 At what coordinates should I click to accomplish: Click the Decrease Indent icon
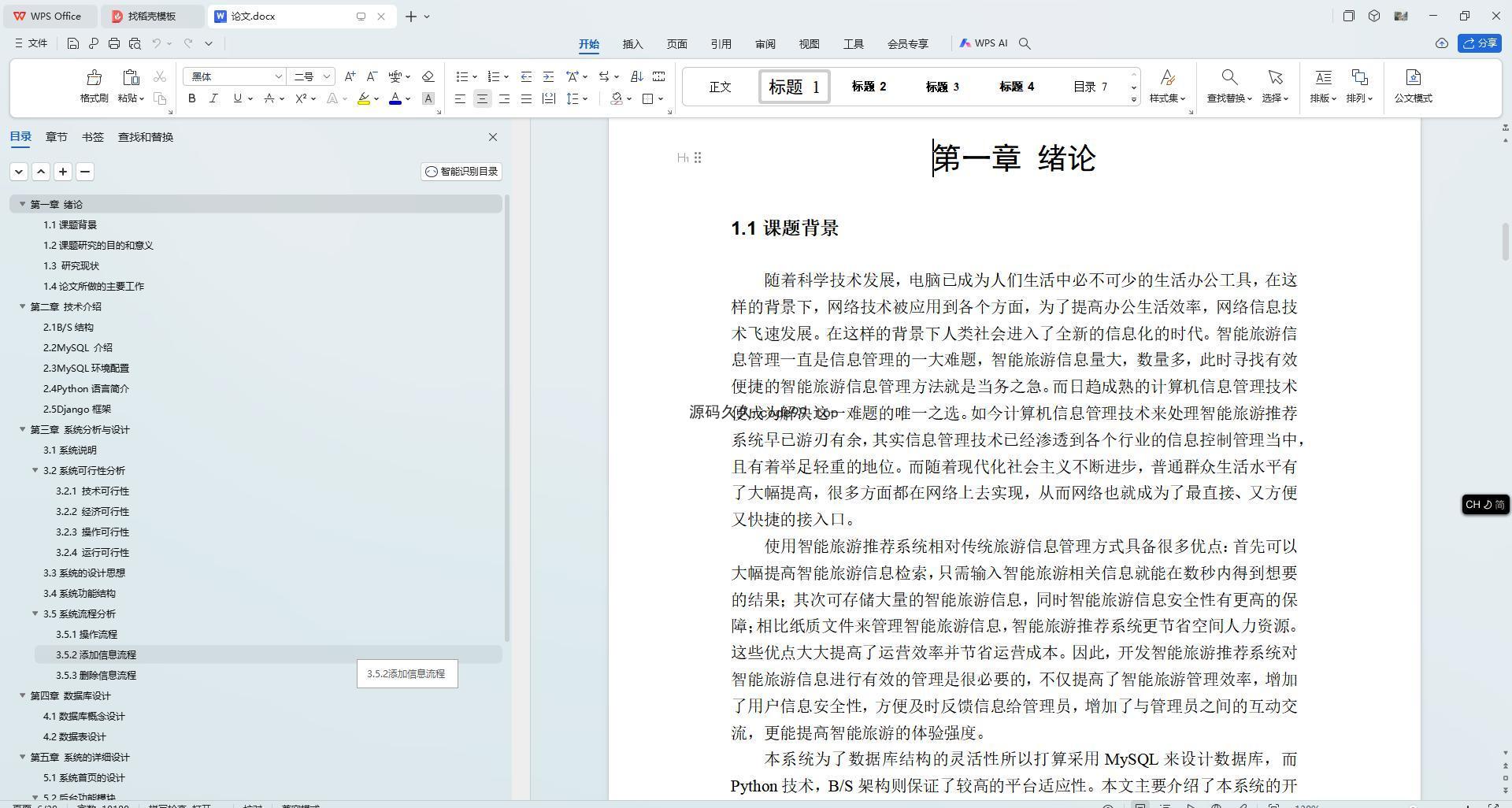coord(526,76)
